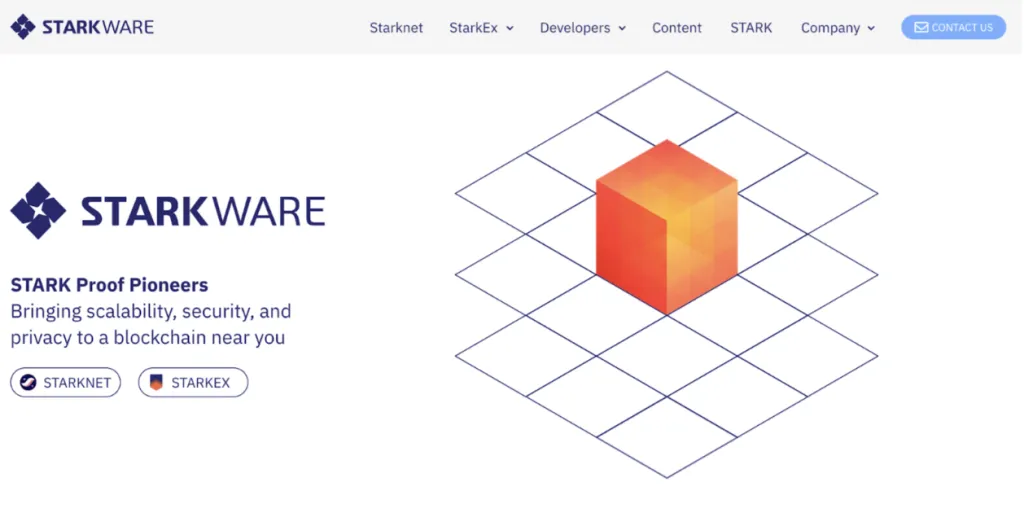1024x513 pixels.
Task: Click the CONTACT US button
Action: tap(953, 27)
